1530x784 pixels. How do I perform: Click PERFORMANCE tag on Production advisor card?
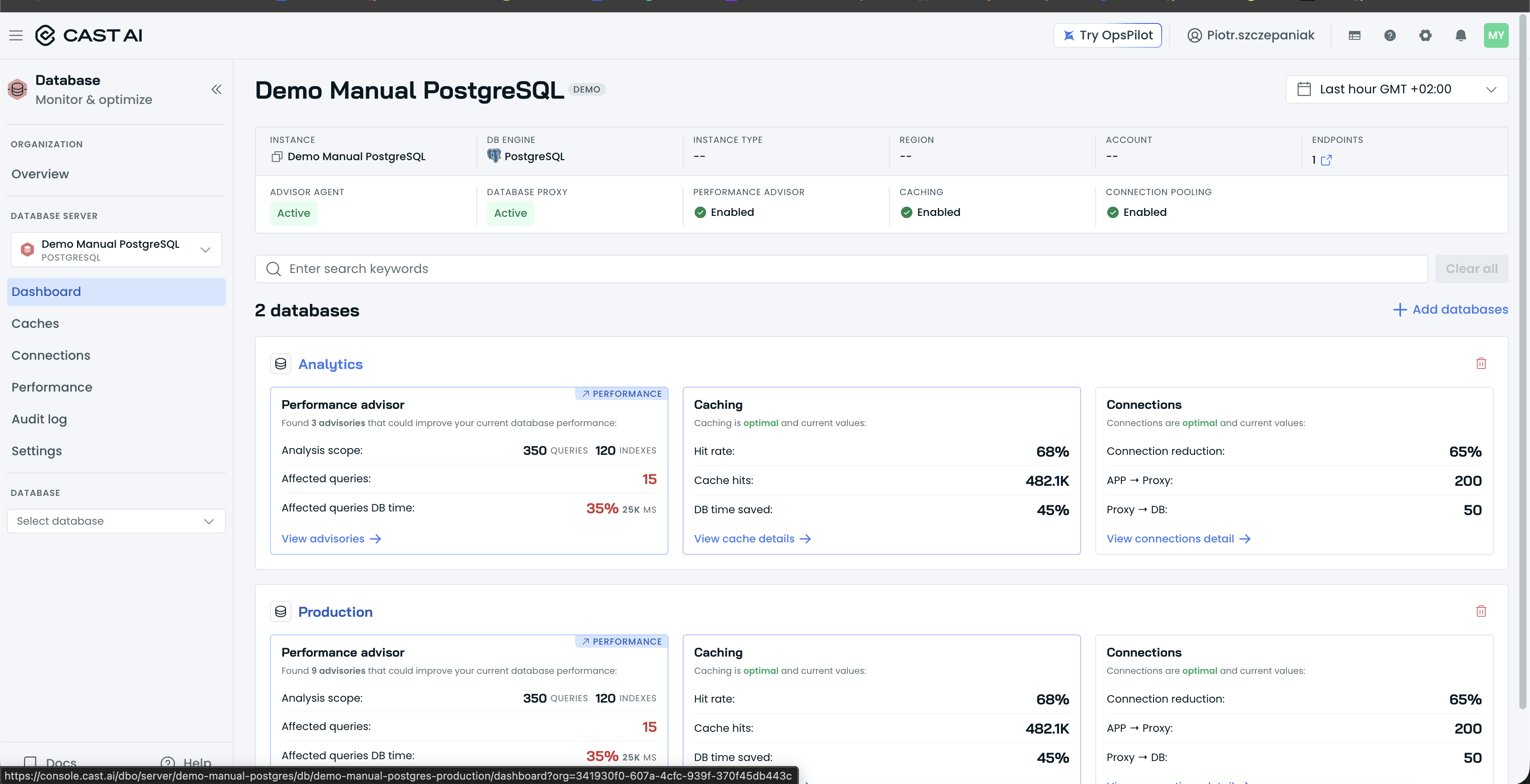click(621, 642)
